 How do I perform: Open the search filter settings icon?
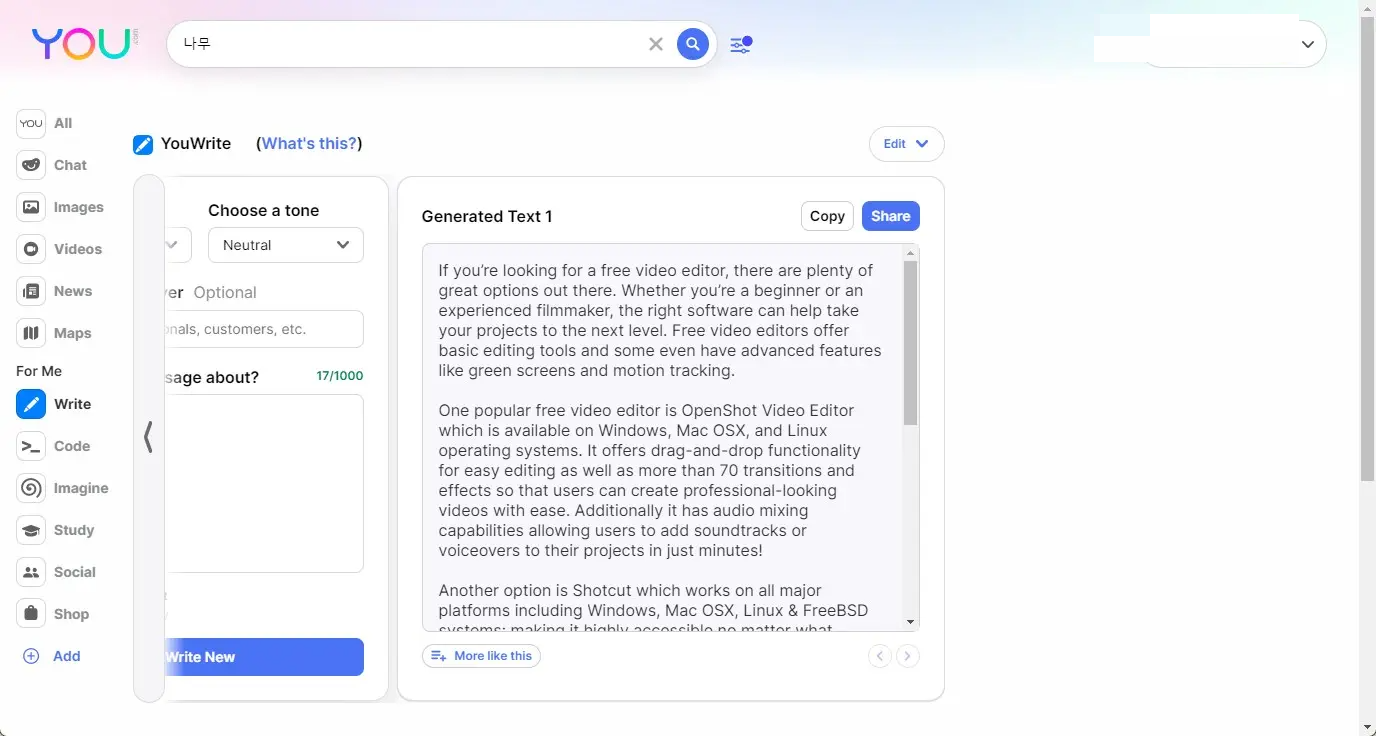click(741, 44)
